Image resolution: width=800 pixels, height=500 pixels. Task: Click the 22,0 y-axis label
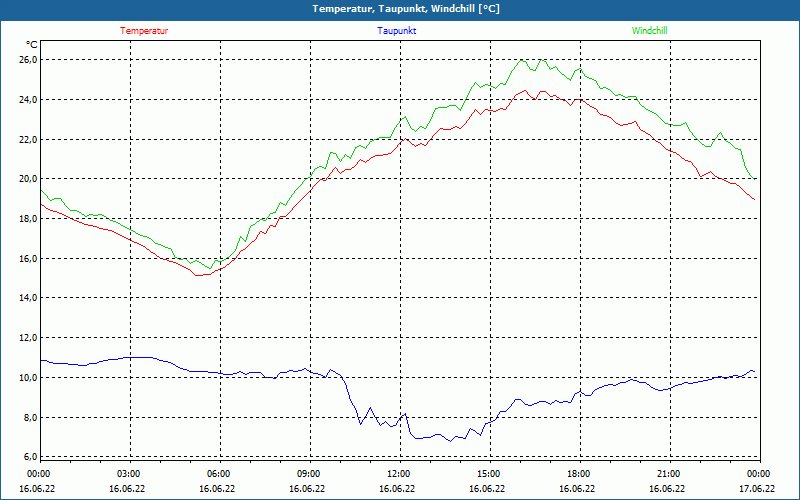click(28, 139)
